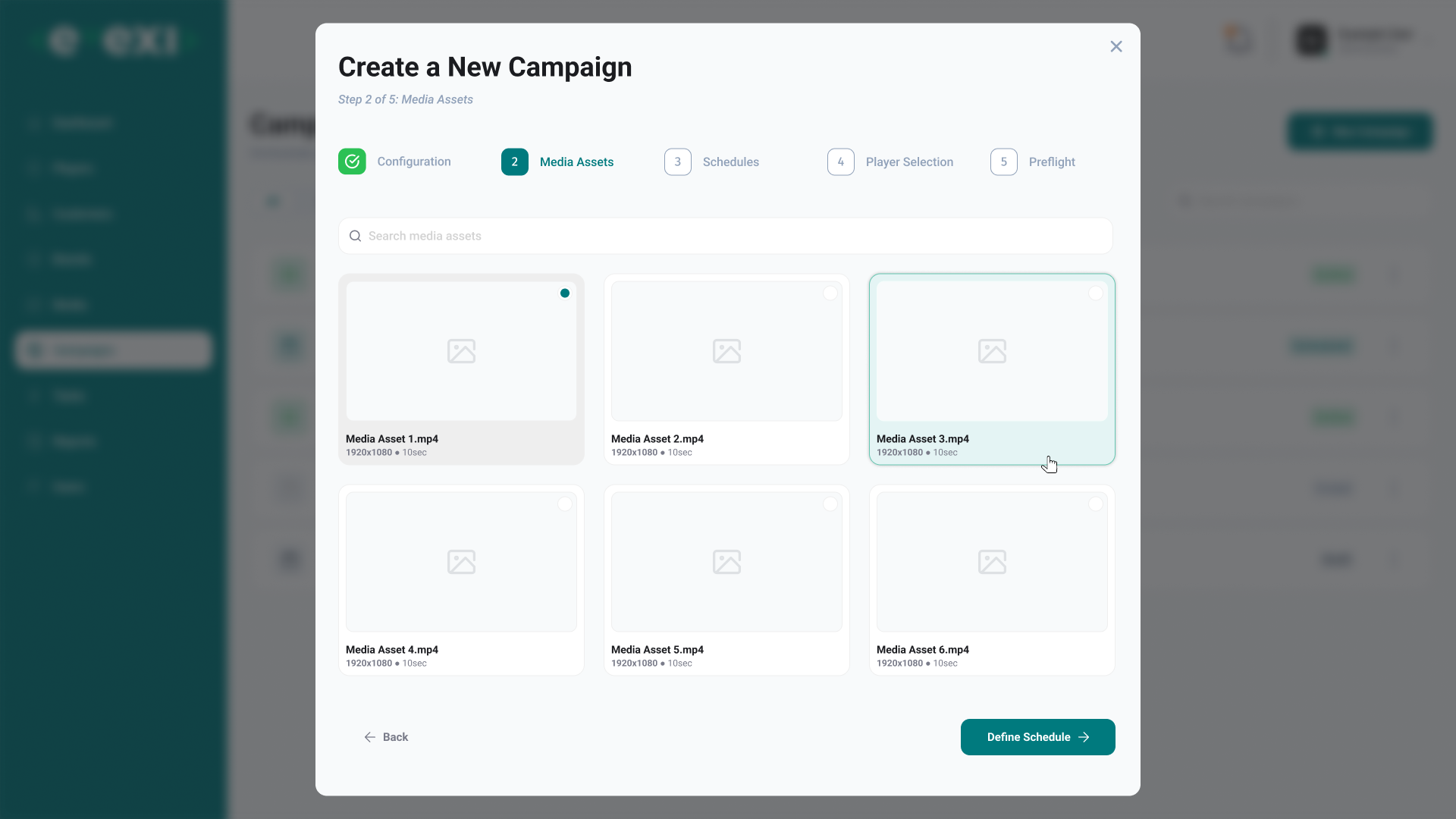Toggle the selection circle on Media Asset 4
The width and height of the screenshot is (1456, 819).
565,504
